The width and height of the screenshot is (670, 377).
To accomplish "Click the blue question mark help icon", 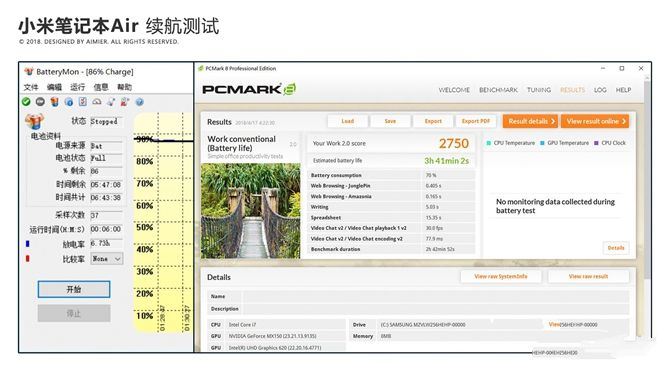I will click(x=139, y=102).
